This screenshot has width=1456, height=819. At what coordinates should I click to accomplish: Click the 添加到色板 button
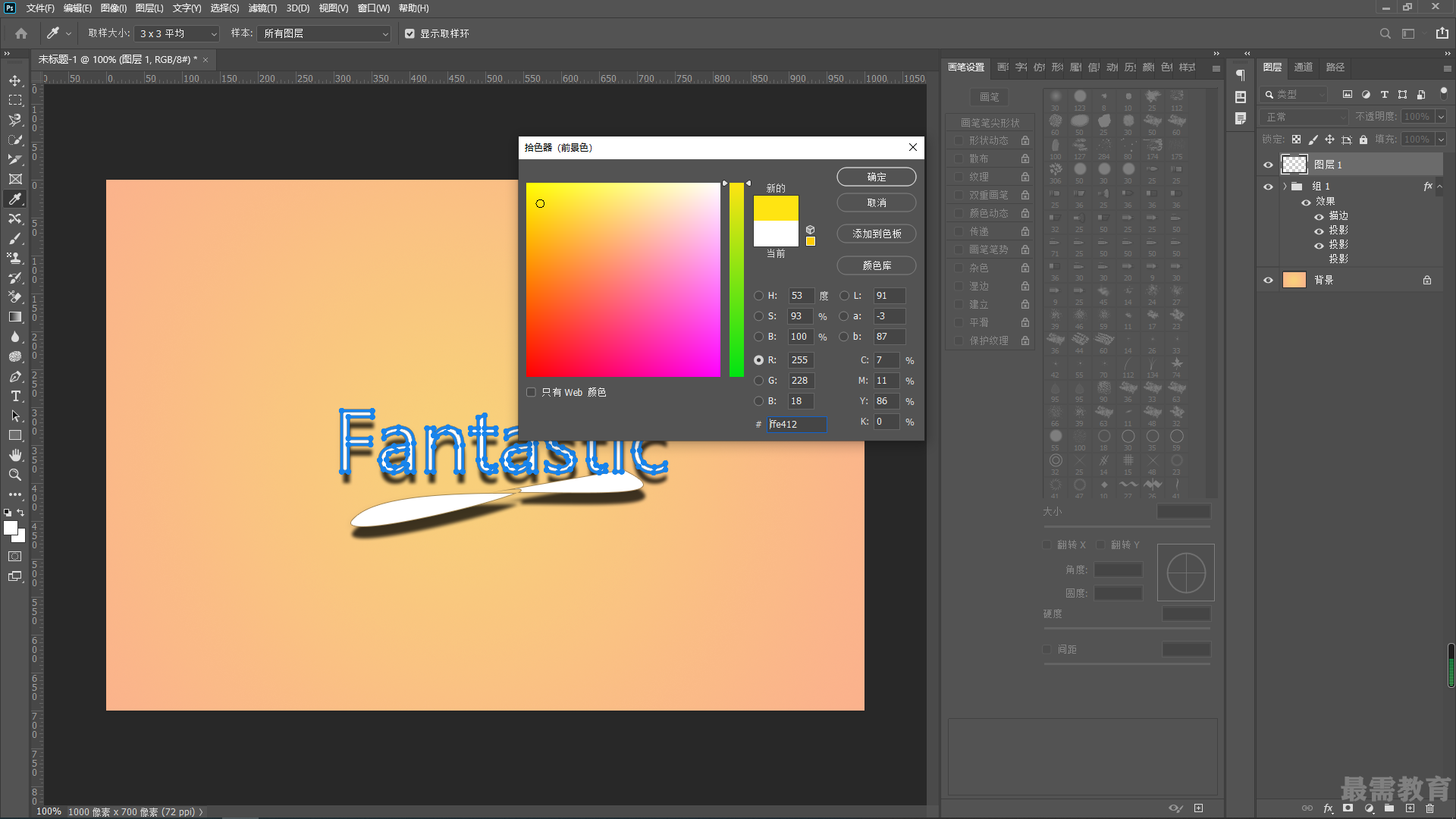tap(877, 234)
